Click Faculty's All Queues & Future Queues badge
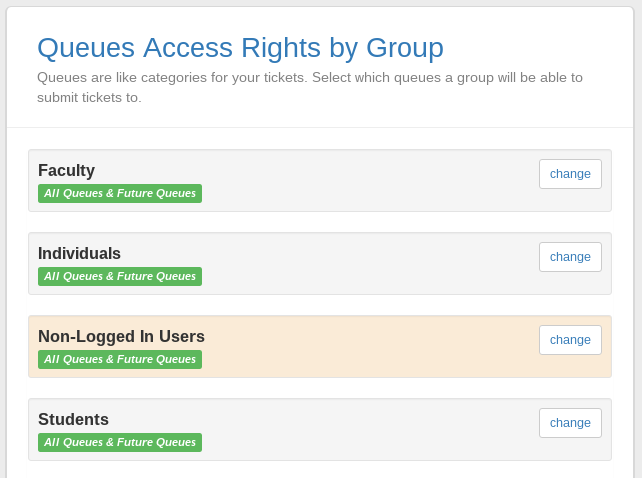 click(120, 194)
